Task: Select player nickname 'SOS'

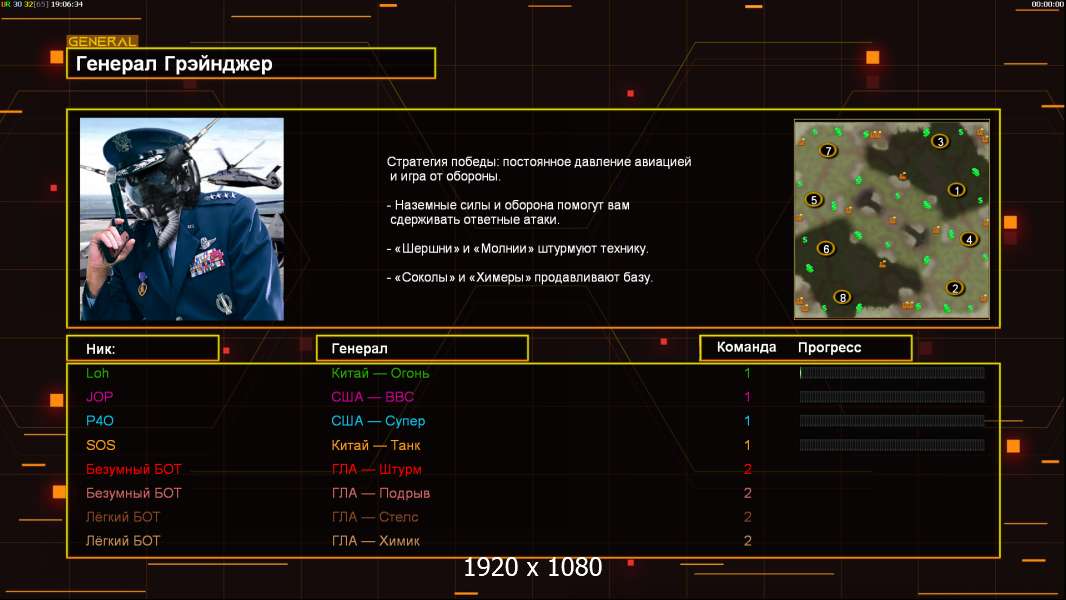Action: [x=101, y=445]
